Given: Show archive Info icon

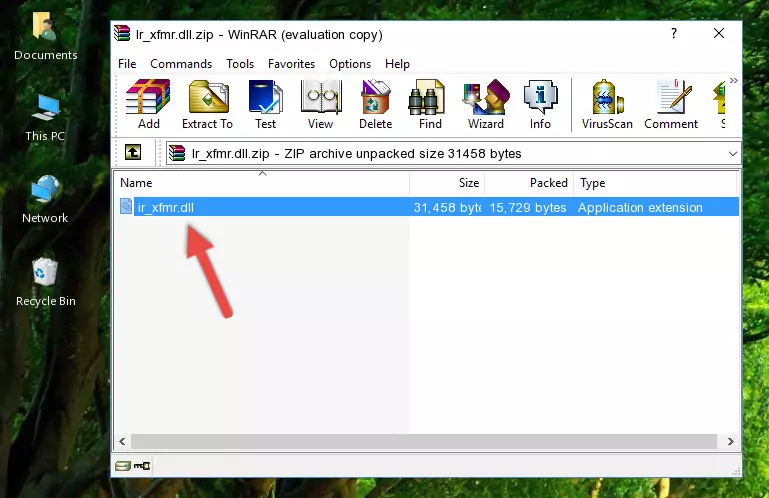Looking at the screenshot, I should [540, 104].
